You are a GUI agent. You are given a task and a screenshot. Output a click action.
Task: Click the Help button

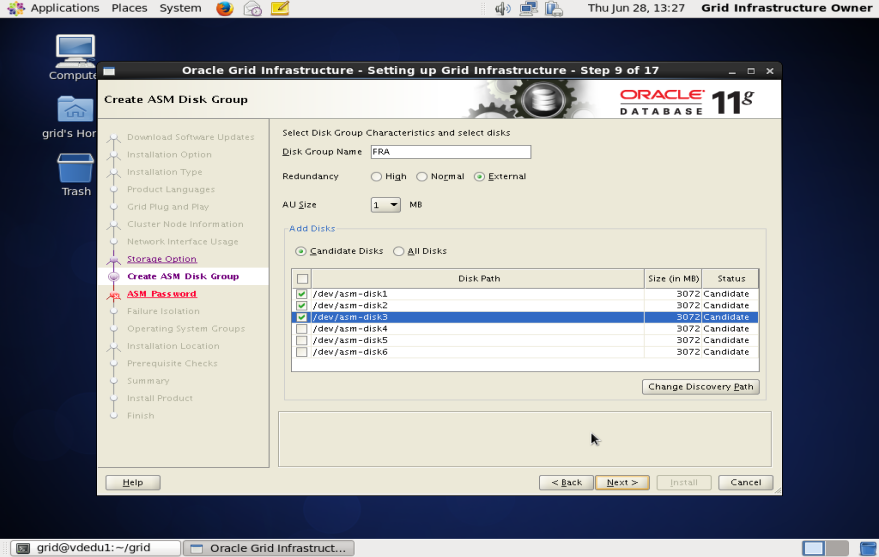[133, 482]
